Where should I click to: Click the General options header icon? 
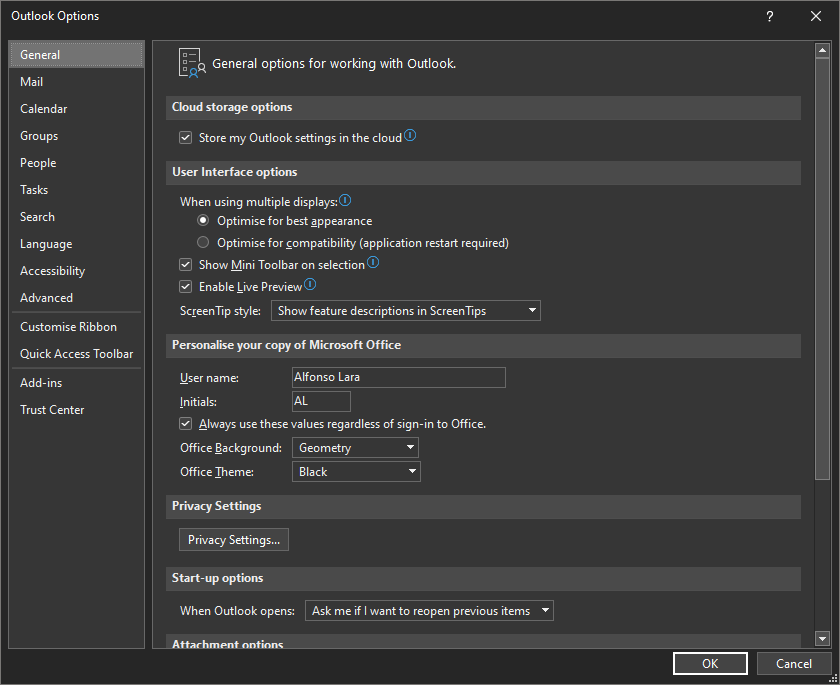pyautogui.click(x=192, y=63)
